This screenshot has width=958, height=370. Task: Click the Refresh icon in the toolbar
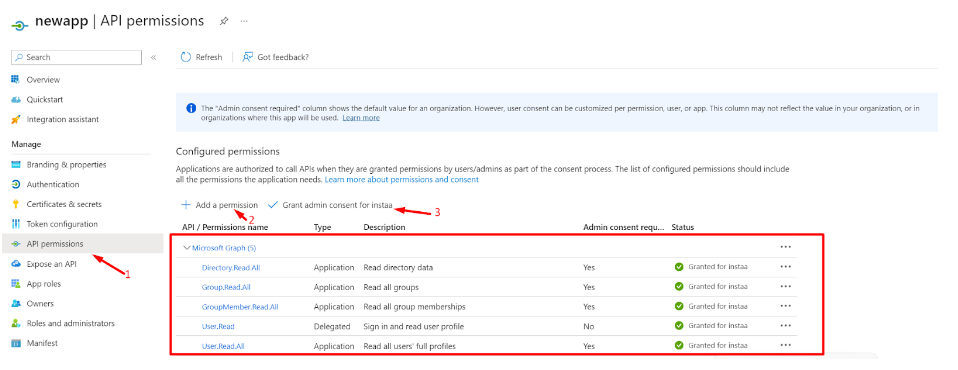(186, 57)
